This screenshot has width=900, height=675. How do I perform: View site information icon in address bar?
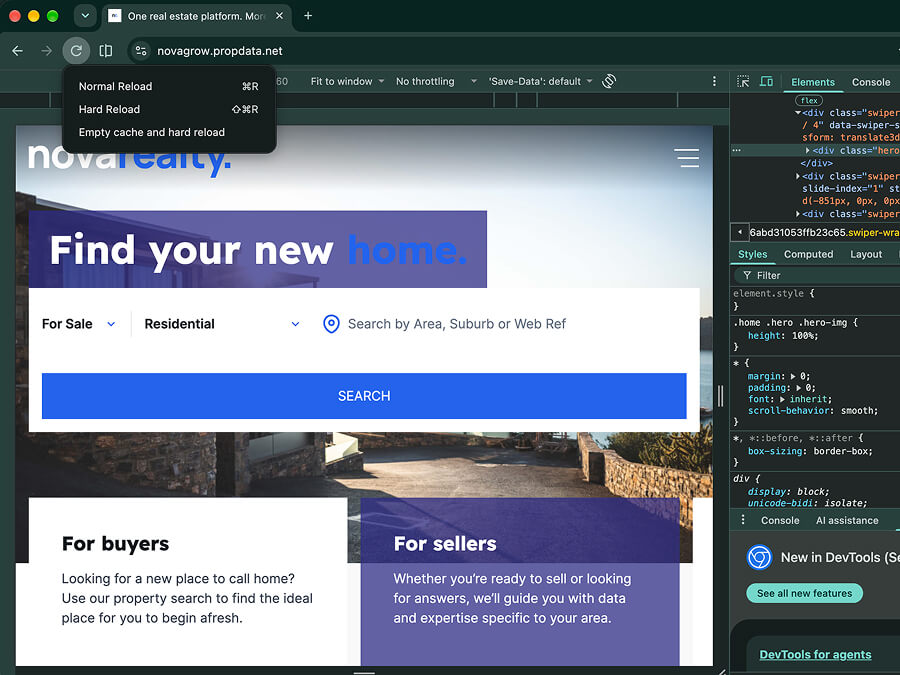(x=141, y=51)
